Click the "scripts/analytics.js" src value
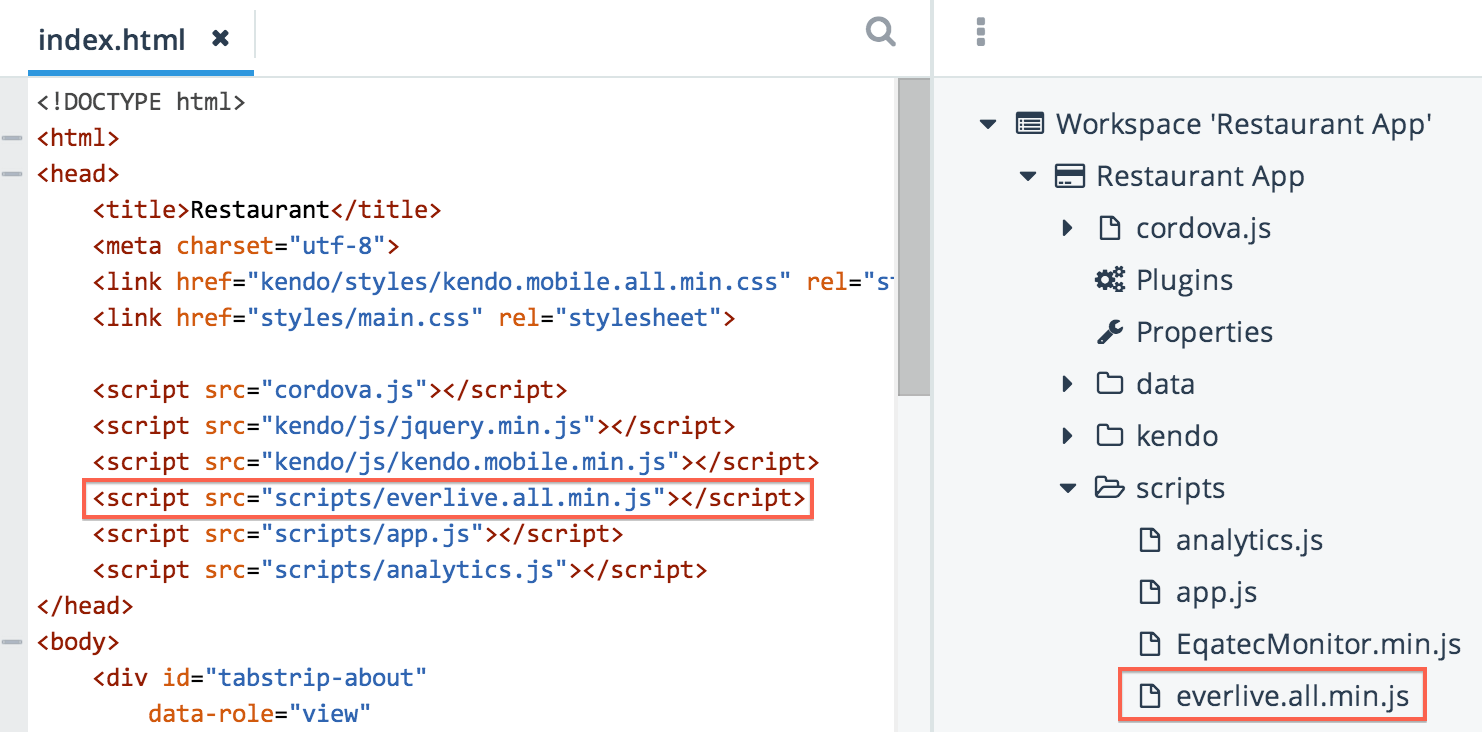This screenshot has height=732, width=1482. pyautogui.click(x=414, y=570)
